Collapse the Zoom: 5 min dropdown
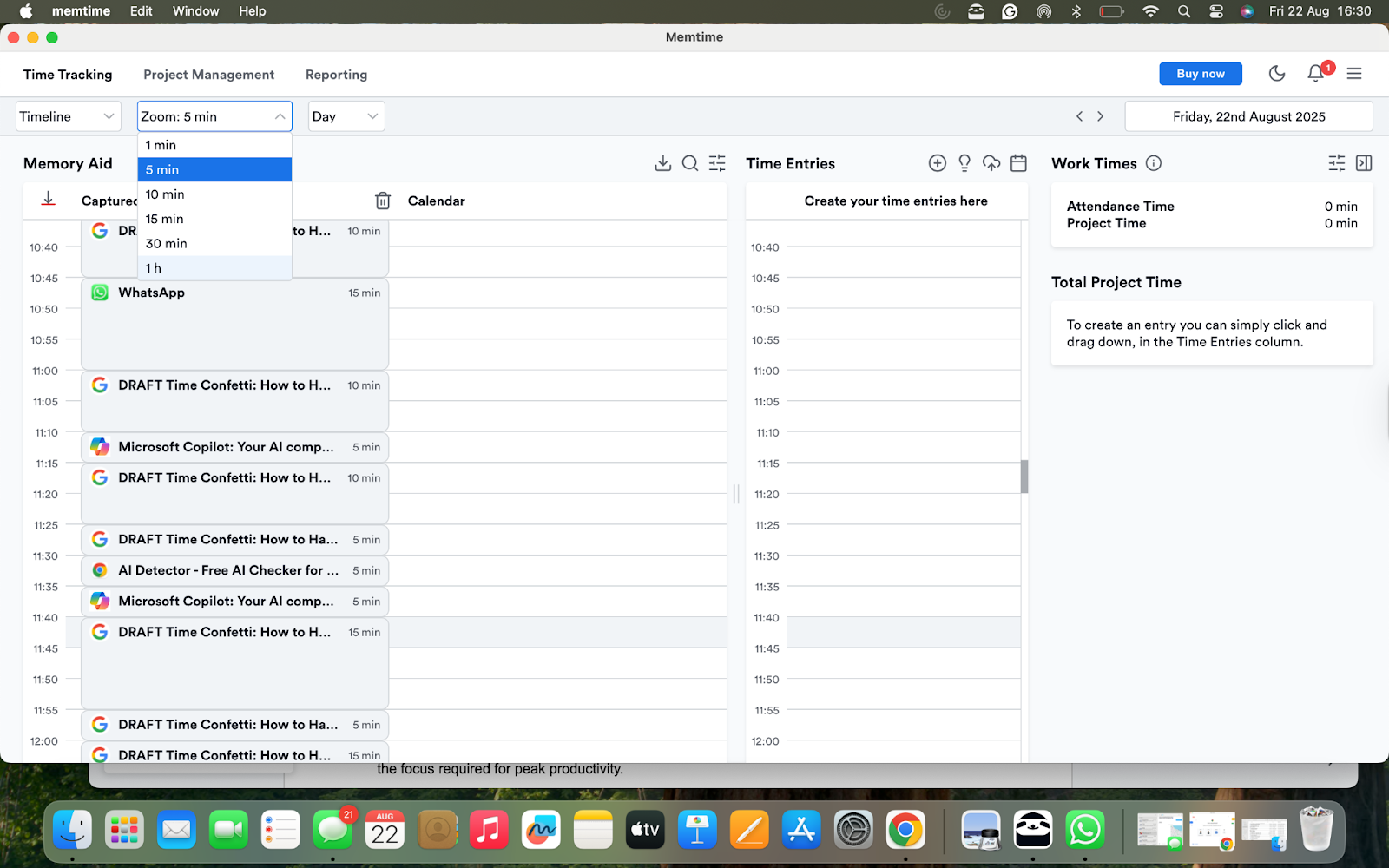This screenshot has height=868, width=1389. [214, 116]
